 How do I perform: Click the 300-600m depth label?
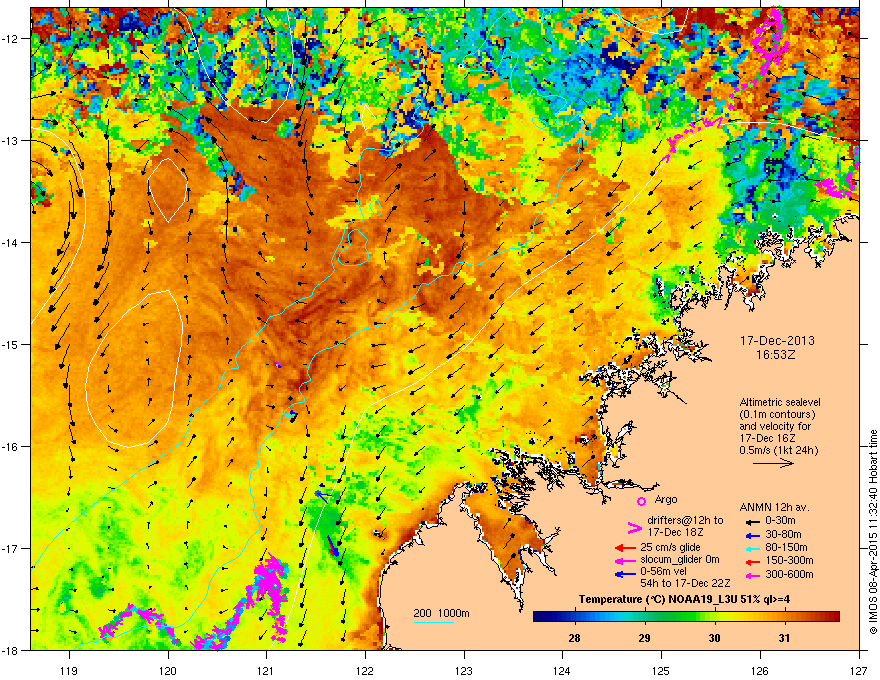[x=789, y=575]
